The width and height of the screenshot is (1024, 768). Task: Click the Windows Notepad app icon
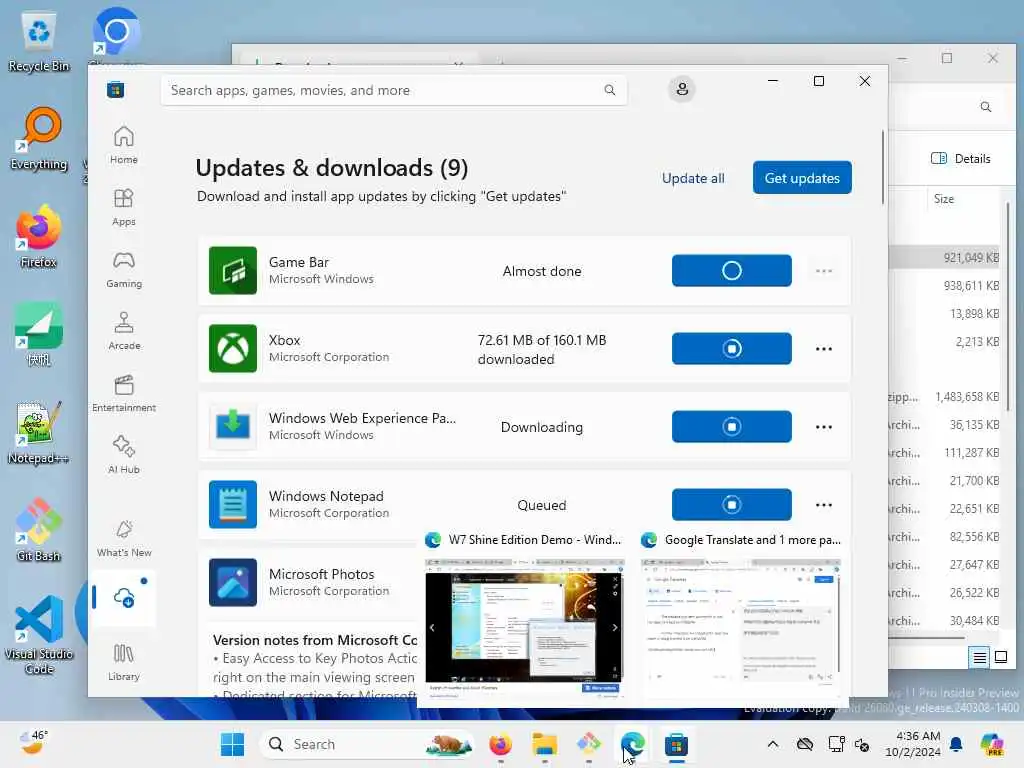coord(233,505)
